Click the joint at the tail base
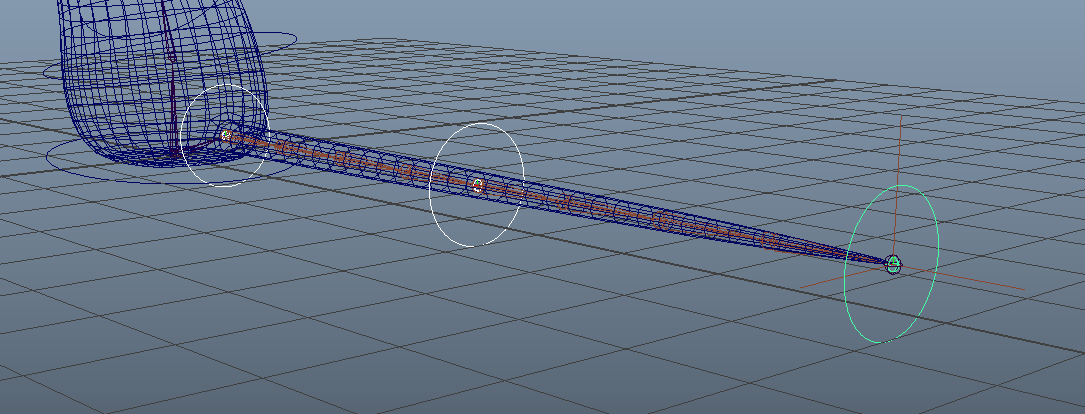The width and height of the screenshot is (1085, 414). (226, 134)
